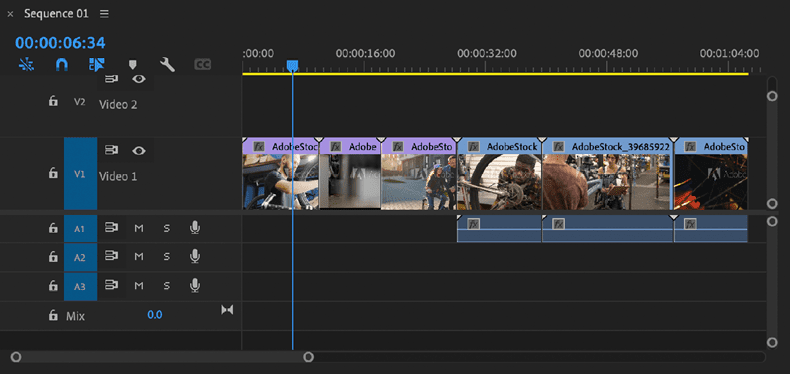Screen dimensions: 800x374
Task: Select the fourth clip labeled AdobeStock
Action: [x=499, y=174]
